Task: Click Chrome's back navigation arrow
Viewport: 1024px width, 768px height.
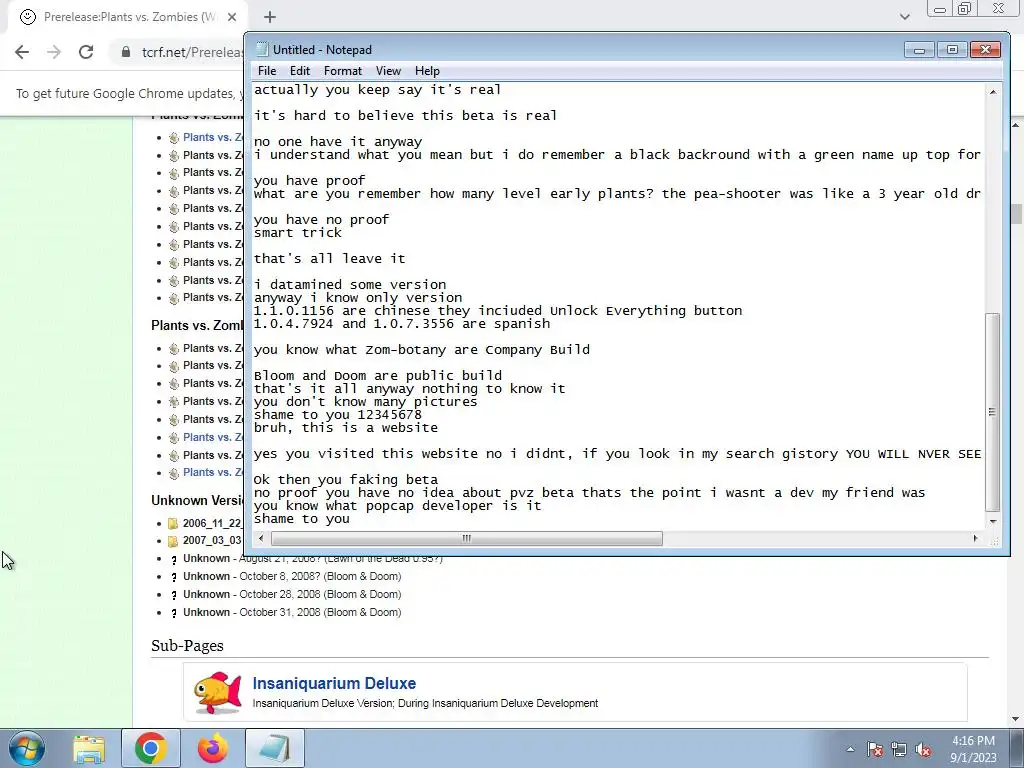Action: 22,52
